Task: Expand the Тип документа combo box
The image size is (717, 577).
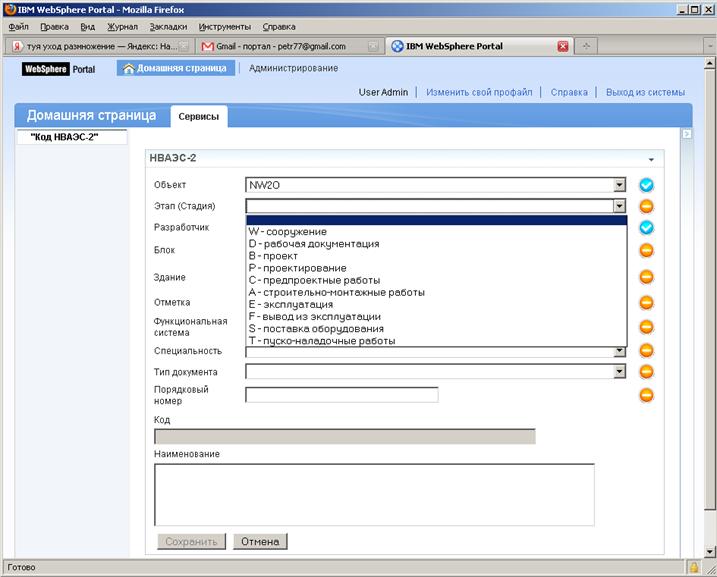Action: tap(619, 372)
